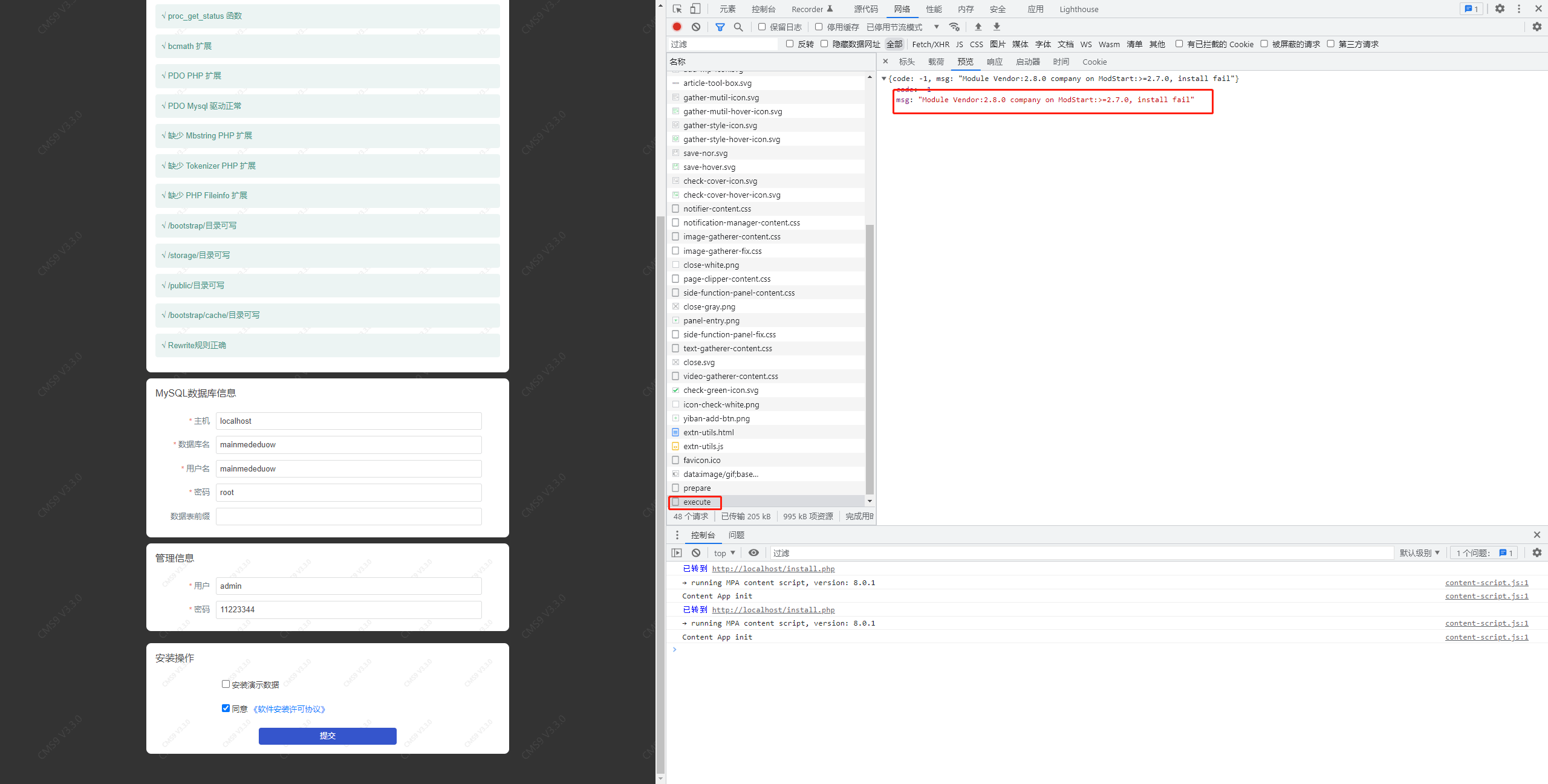Close the request details pane
This screenshot has width=1548, height=784.
885,62
